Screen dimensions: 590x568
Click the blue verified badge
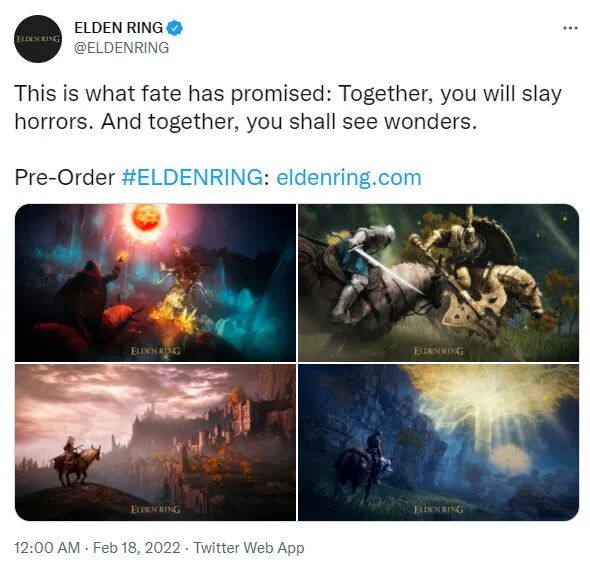tap(175, 28)
